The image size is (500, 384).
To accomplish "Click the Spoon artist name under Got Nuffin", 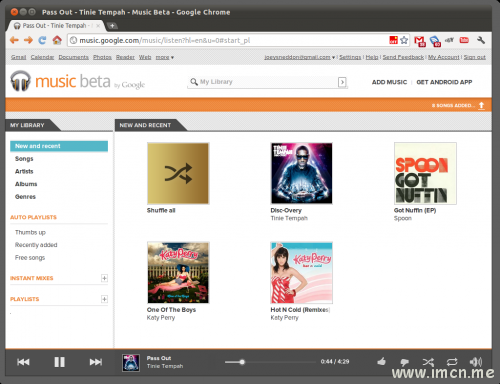I will 403,218.
